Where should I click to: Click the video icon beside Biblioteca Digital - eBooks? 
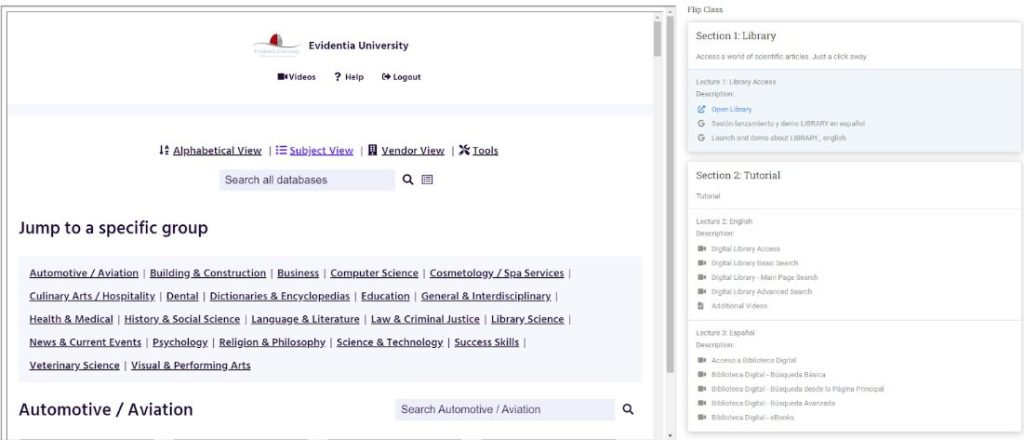coord(702,417)
